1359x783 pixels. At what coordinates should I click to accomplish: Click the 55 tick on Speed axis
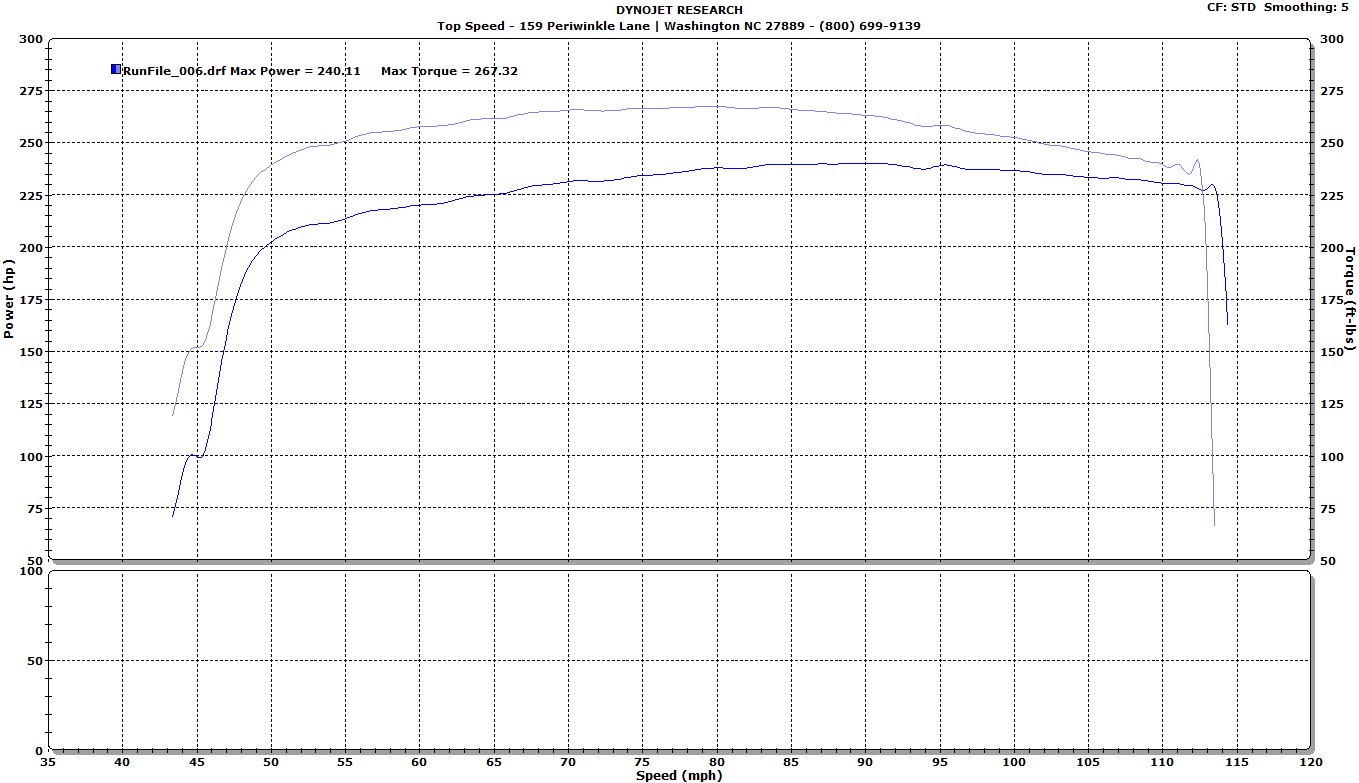pos(345,762)
